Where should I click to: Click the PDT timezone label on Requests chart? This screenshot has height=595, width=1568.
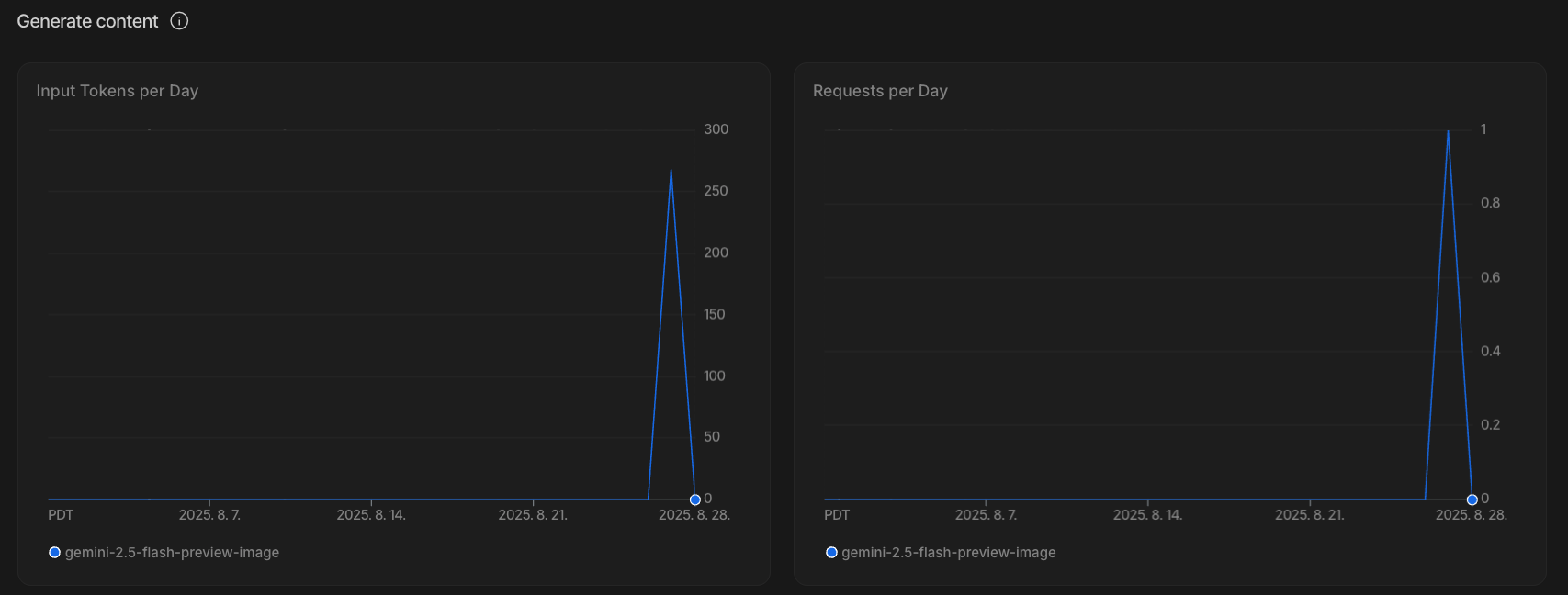tap(837, 515)
